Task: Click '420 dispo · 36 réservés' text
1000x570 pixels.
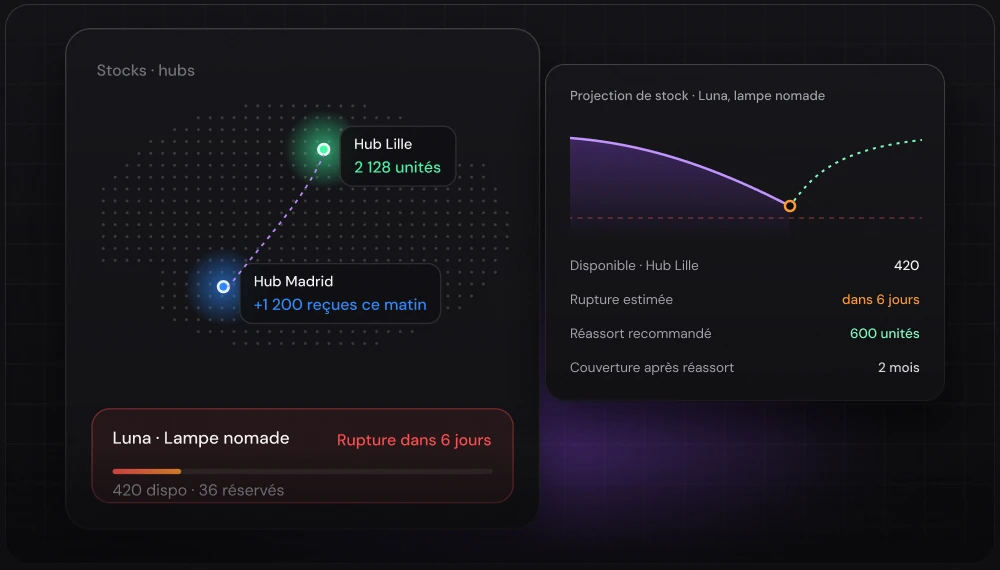Action: 198,490
